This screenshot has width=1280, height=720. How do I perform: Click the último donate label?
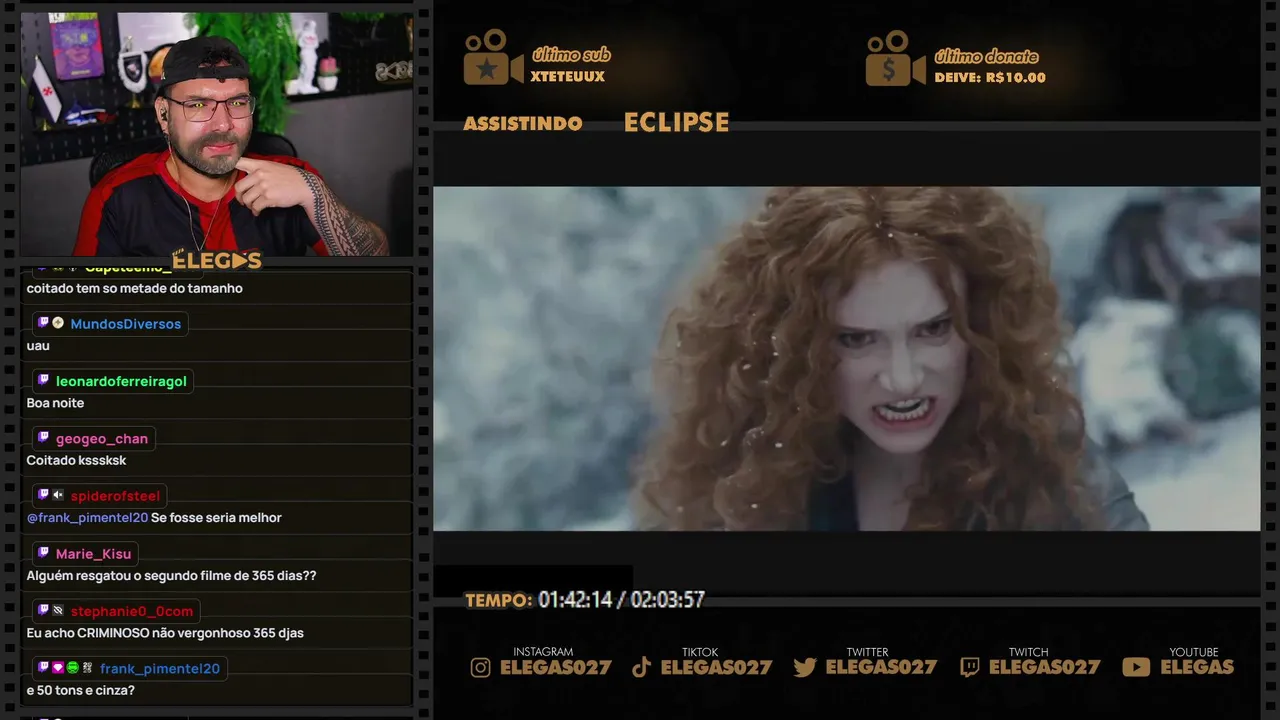986,56
